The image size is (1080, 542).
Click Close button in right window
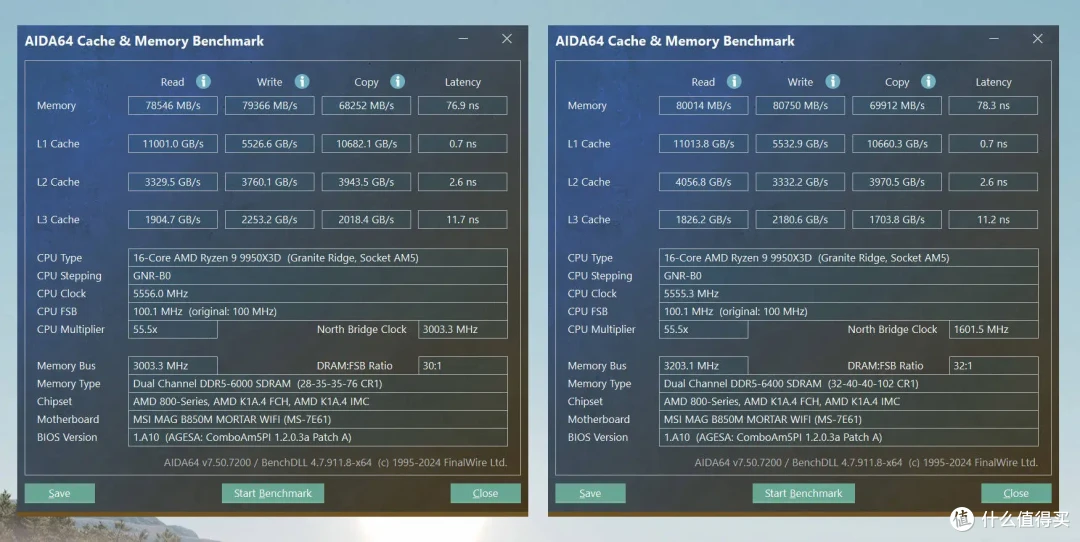click(x=1016, y=493)
